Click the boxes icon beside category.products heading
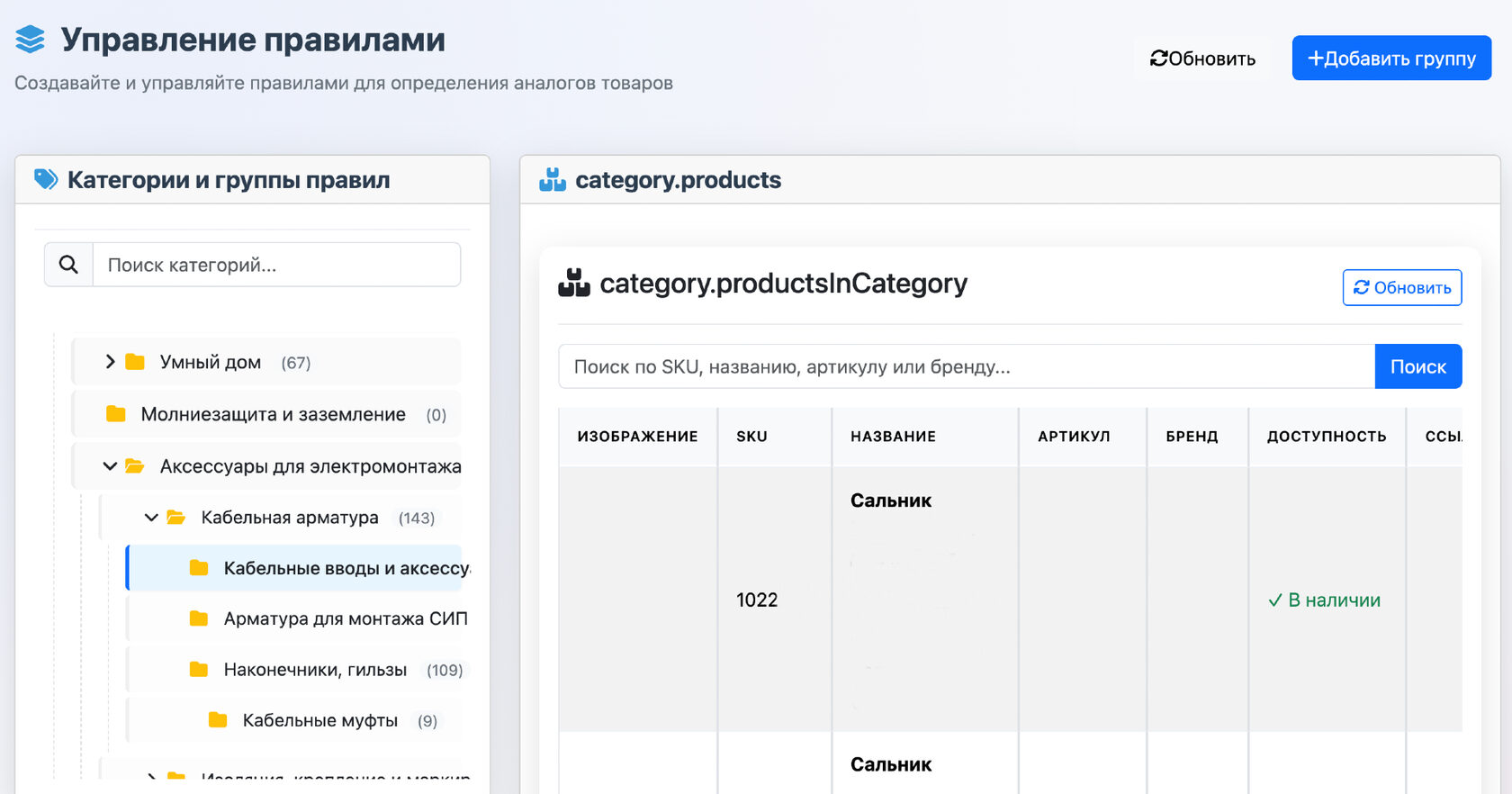Image resolution: width=1512 pixels, height=794 pixels. tap(552, 180)
